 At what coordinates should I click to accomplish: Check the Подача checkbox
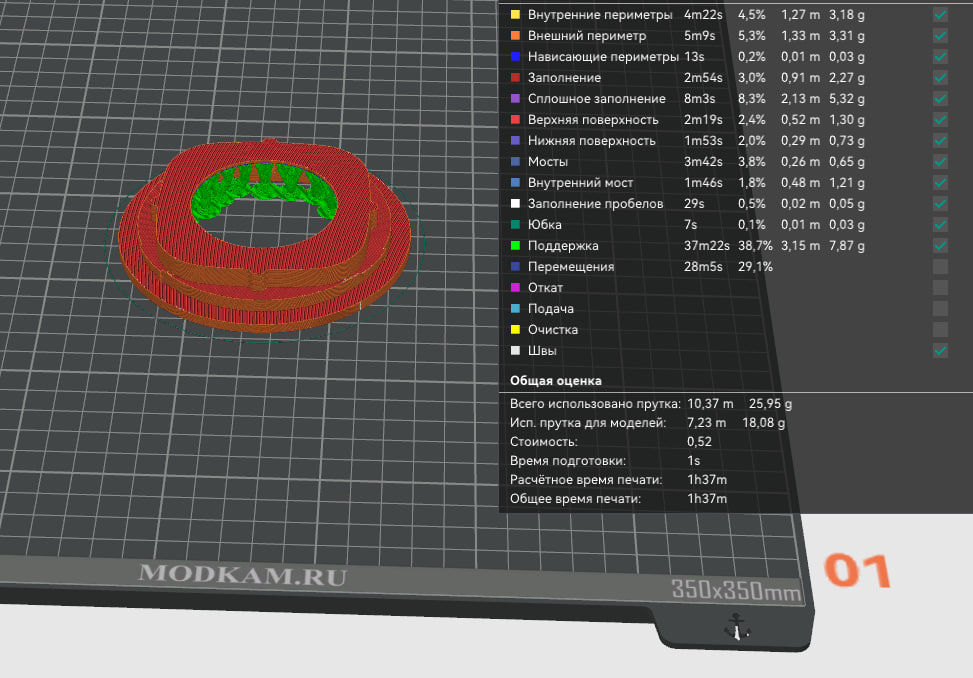point(940,308)
